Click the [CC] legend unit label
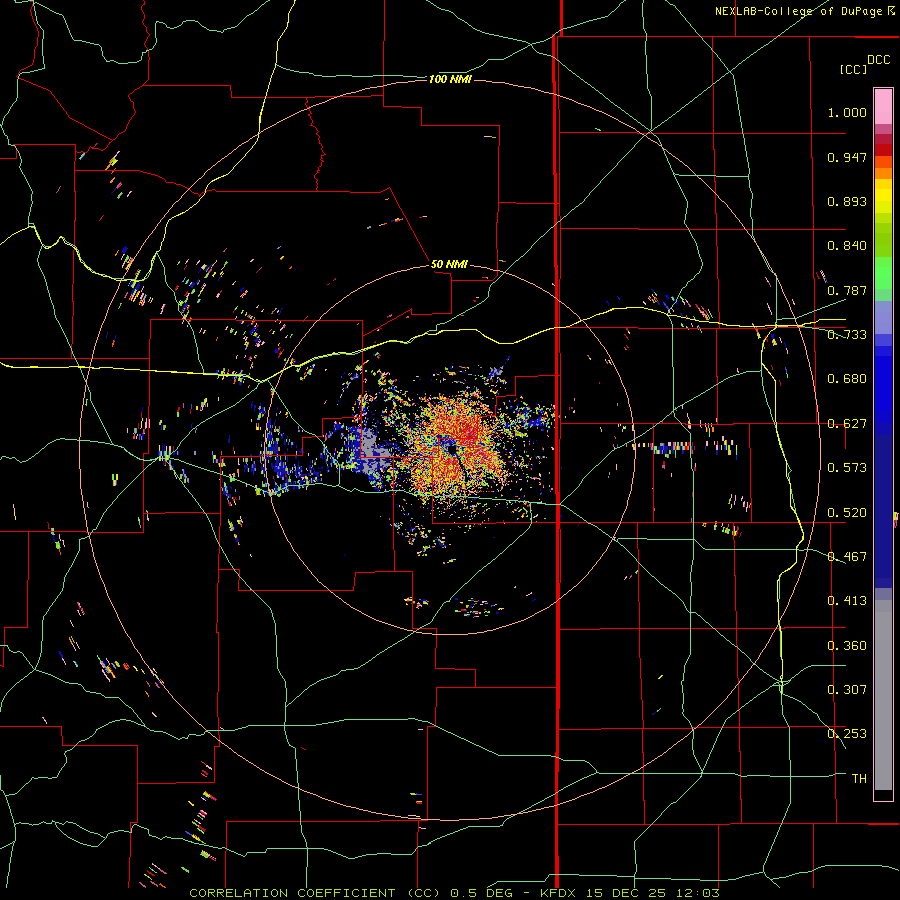The image size is (900, 900). (853, 69)
